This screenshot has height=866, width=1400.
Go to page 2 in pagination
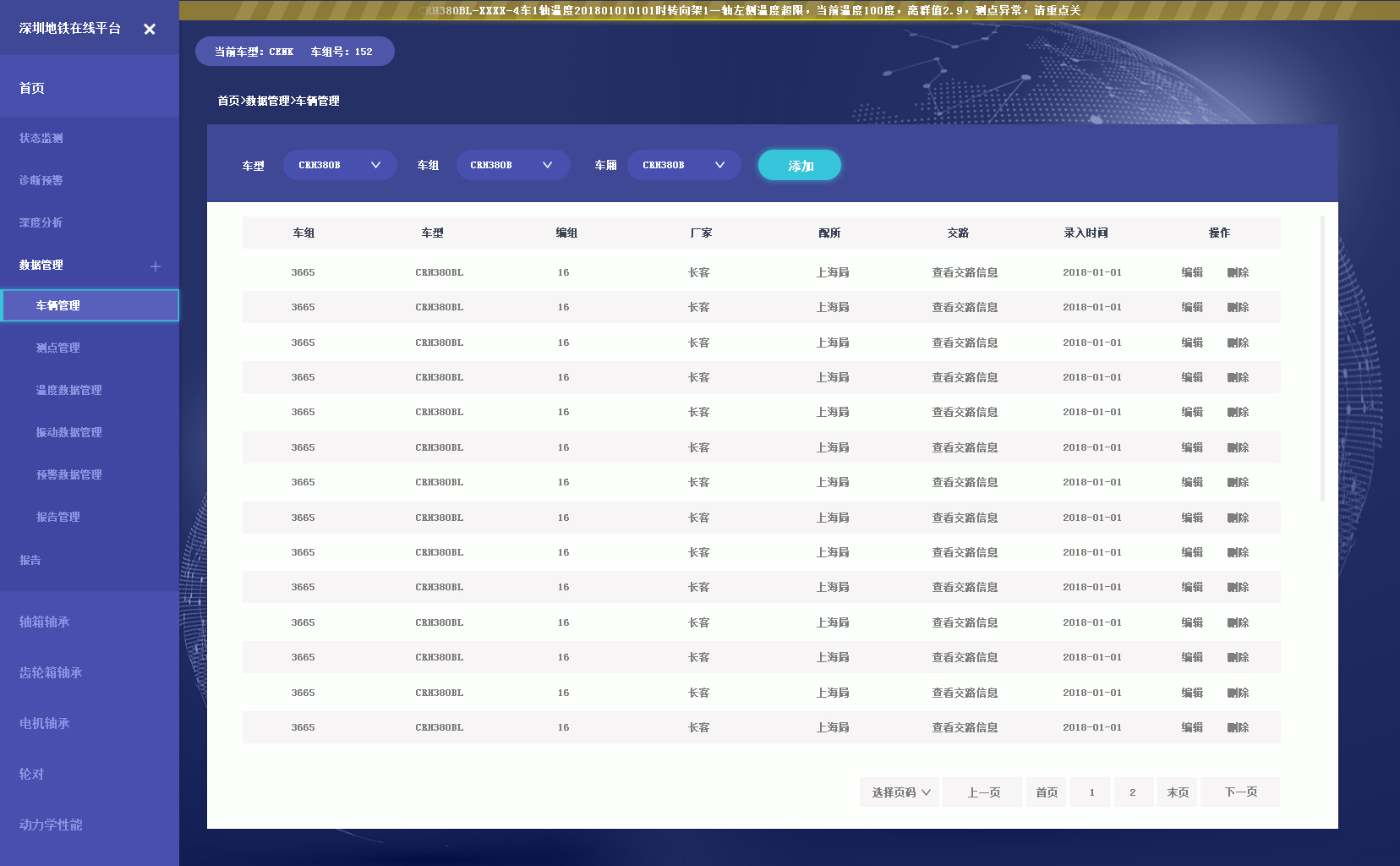point(1133,792)
